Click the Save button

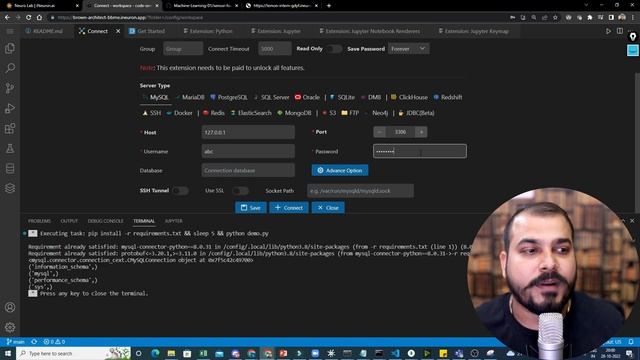[251, 207]
